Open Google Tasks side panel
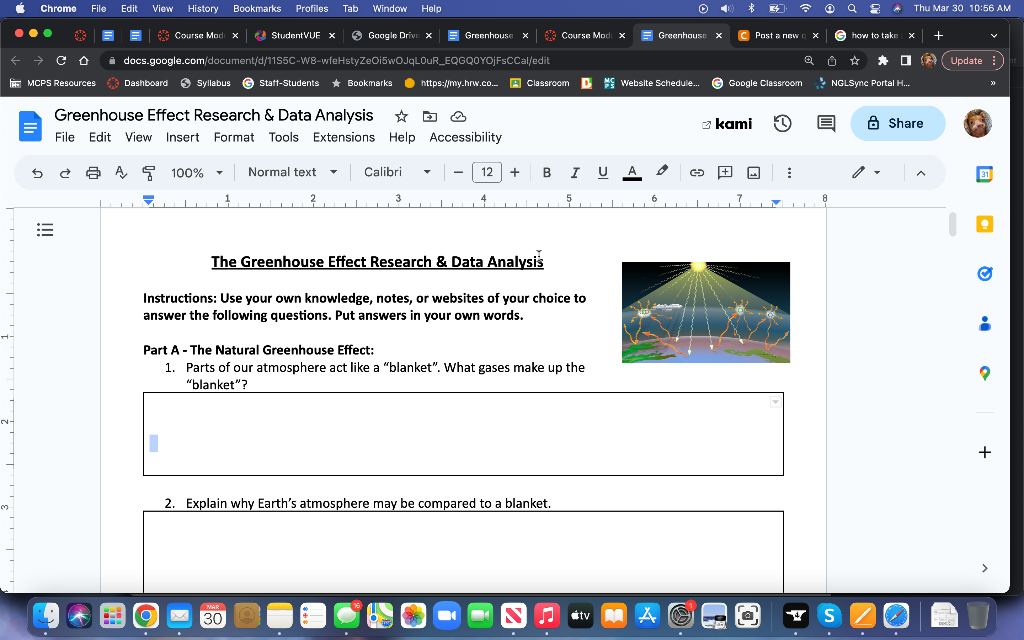 985,274
